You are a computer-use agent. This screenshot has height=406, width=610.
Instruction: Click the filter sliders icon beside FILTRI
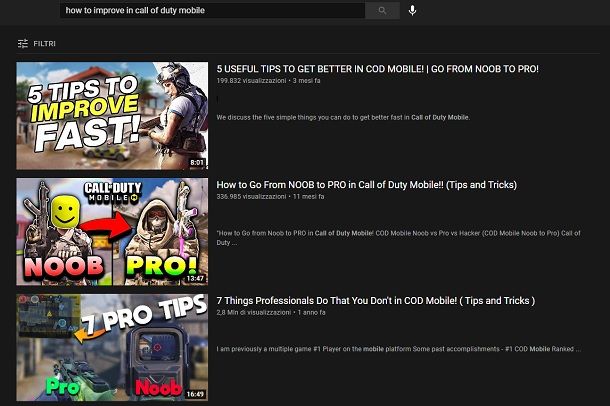tap(23, 44)
